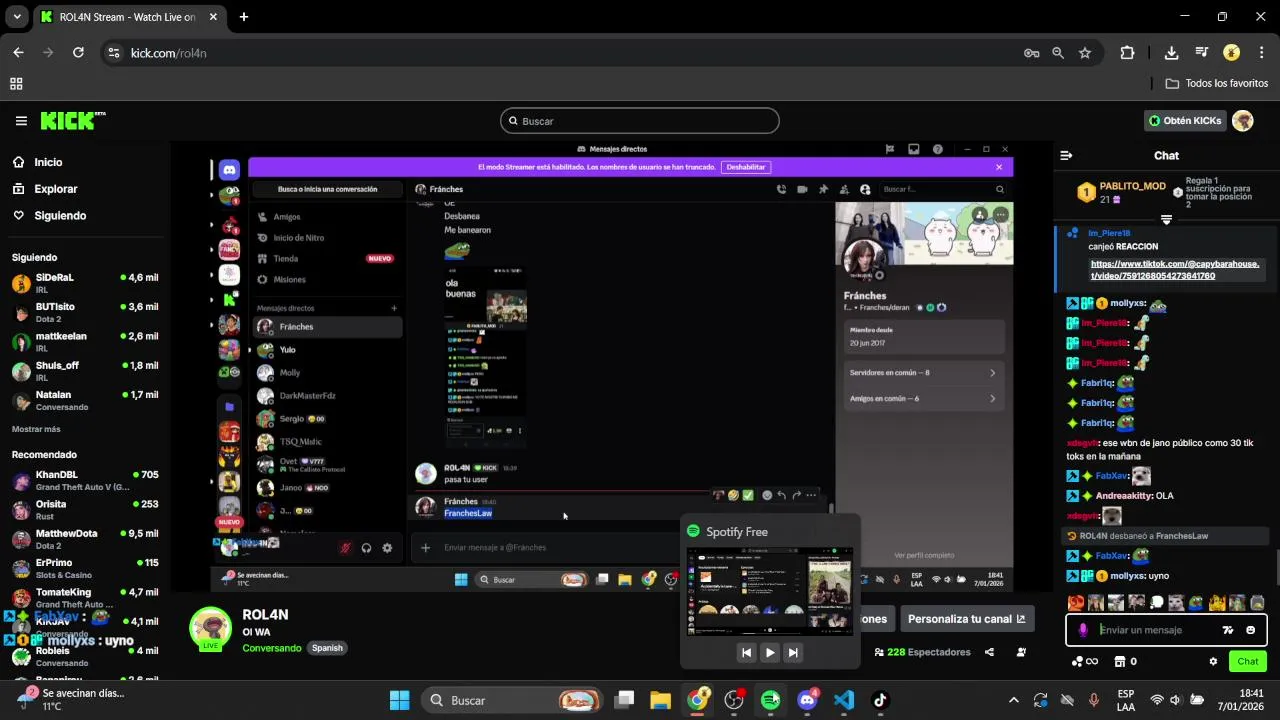
Task: Click the zoom magnifier icon in address bar
Action: click(1058, 53)
